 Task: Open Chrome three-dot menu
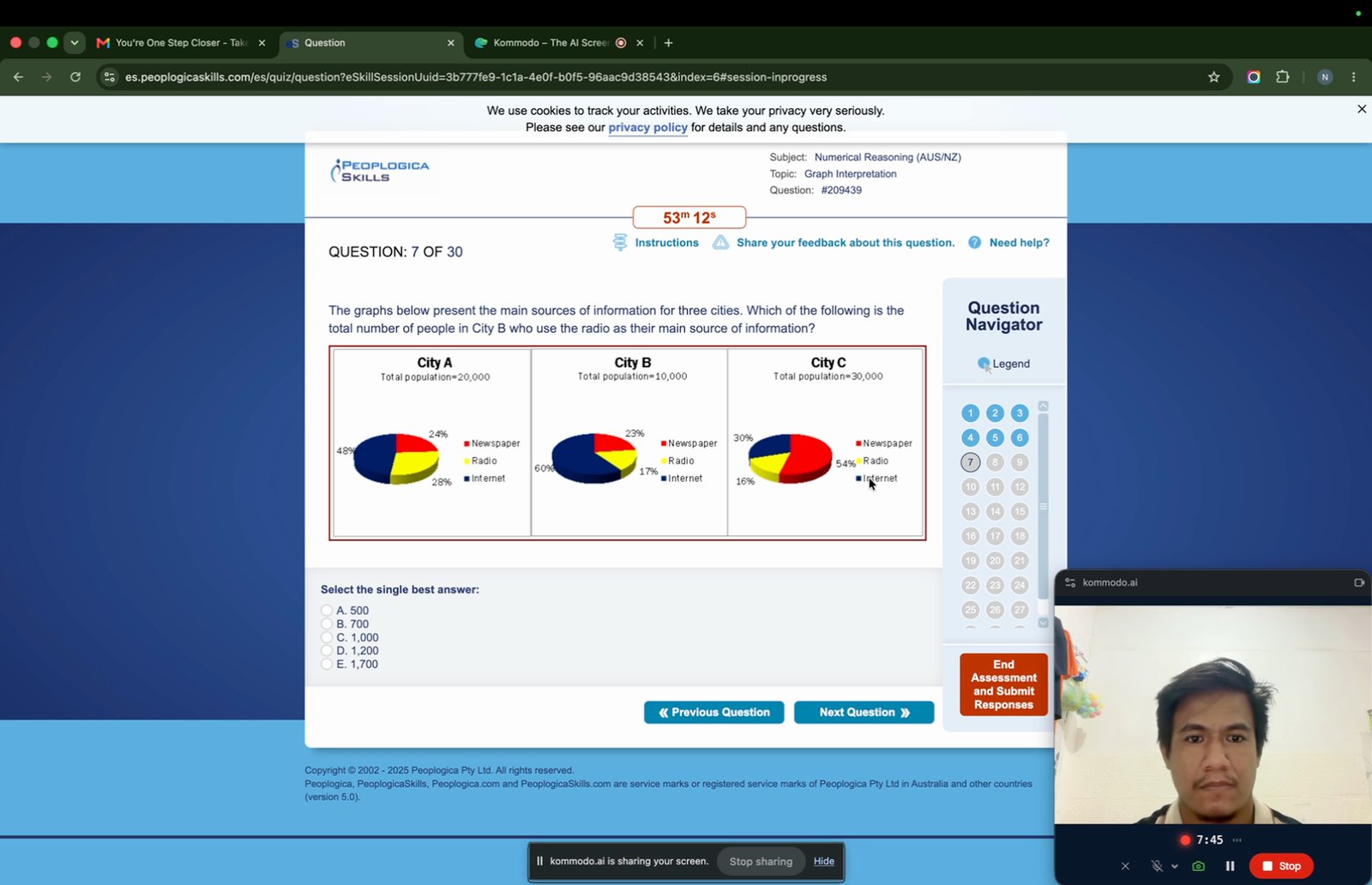(x=1353, y=77)
